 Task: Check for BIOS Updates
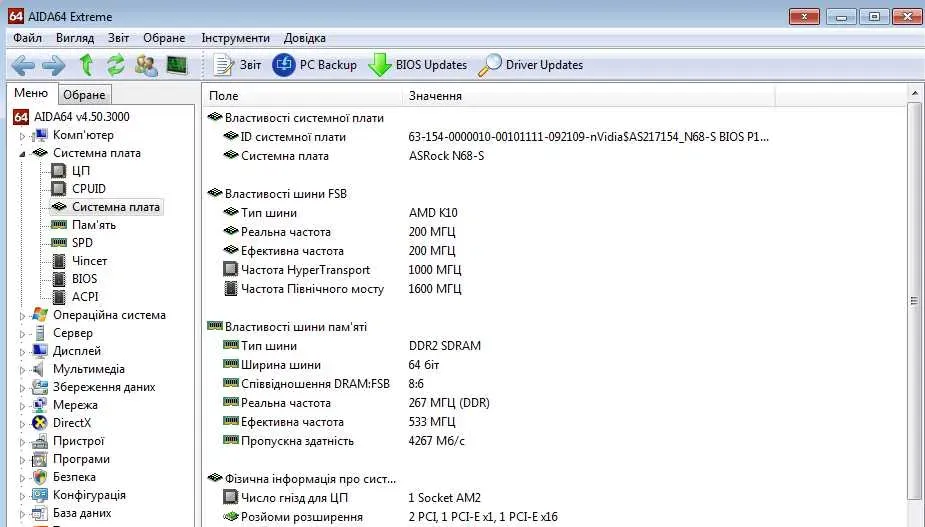(x=418, y=65)
